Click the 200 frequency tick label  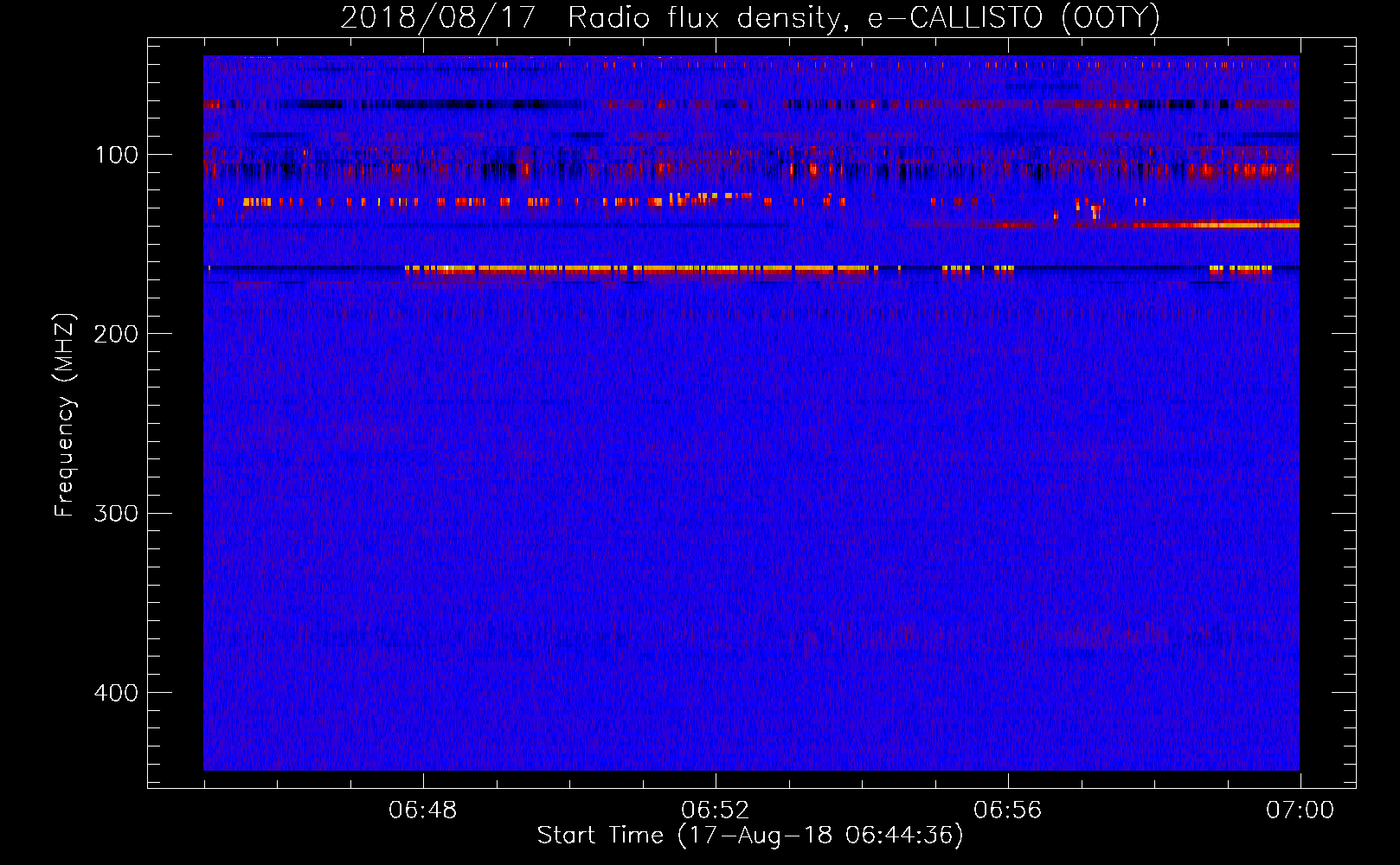point(117,334)
